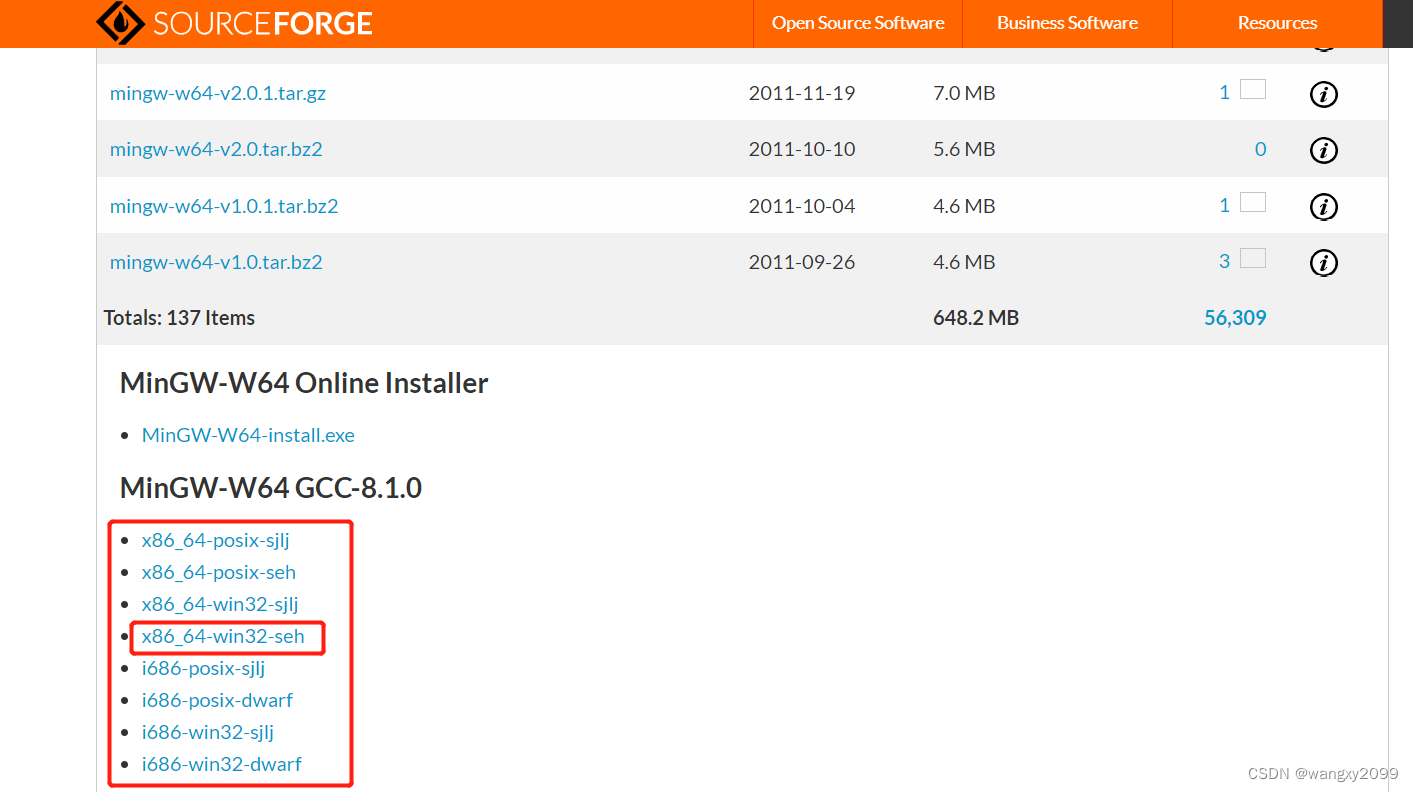Click the date 2011-11-19
The image size is (1413, 792).
tap(802, 93)
